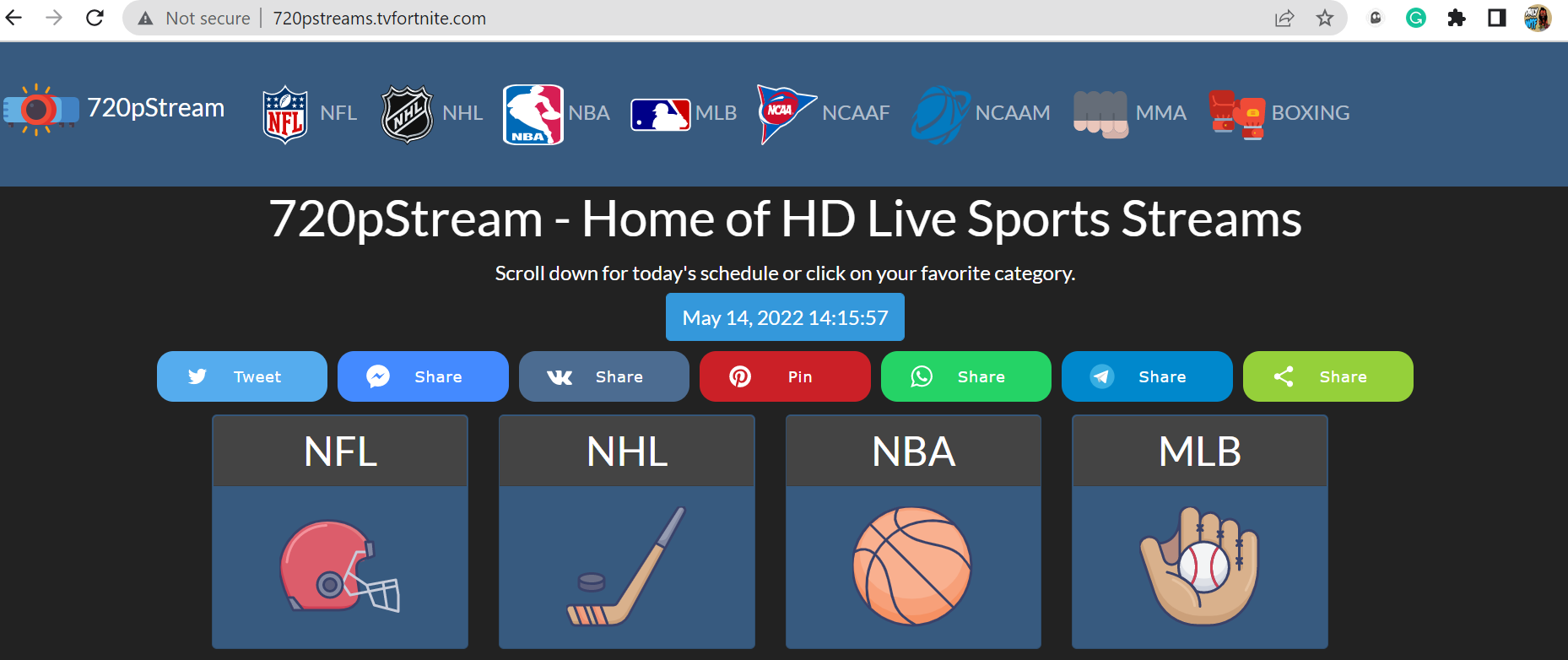
Task: Click the hockey stick NHL card image
Action: (x=626, y=566)
